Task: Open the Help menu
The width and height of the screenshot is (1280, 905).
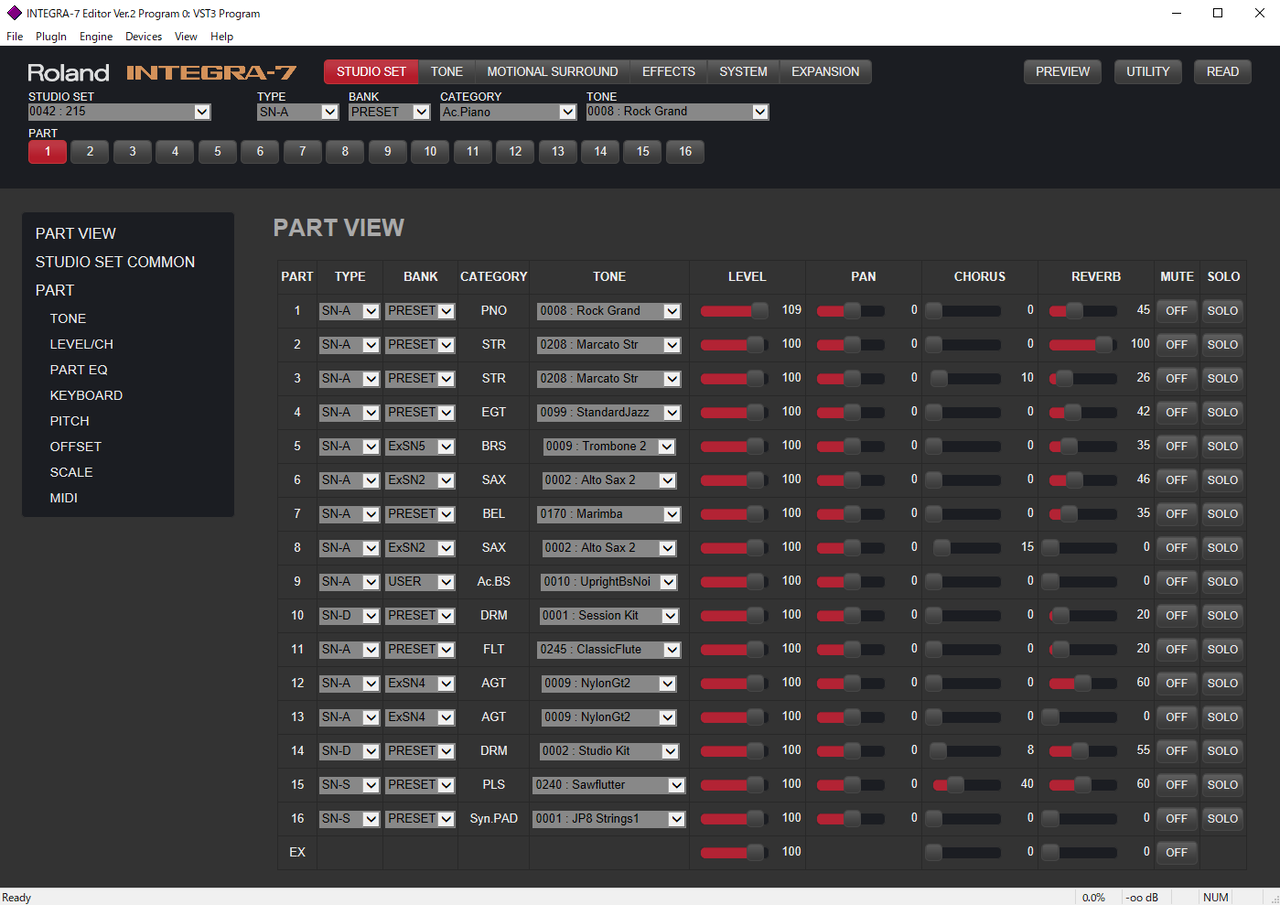Action: (222, 37)
